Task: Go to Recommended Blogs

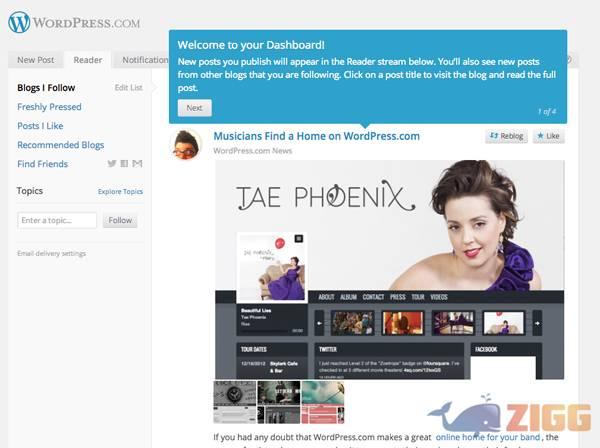Action: (x=60, y=145)
